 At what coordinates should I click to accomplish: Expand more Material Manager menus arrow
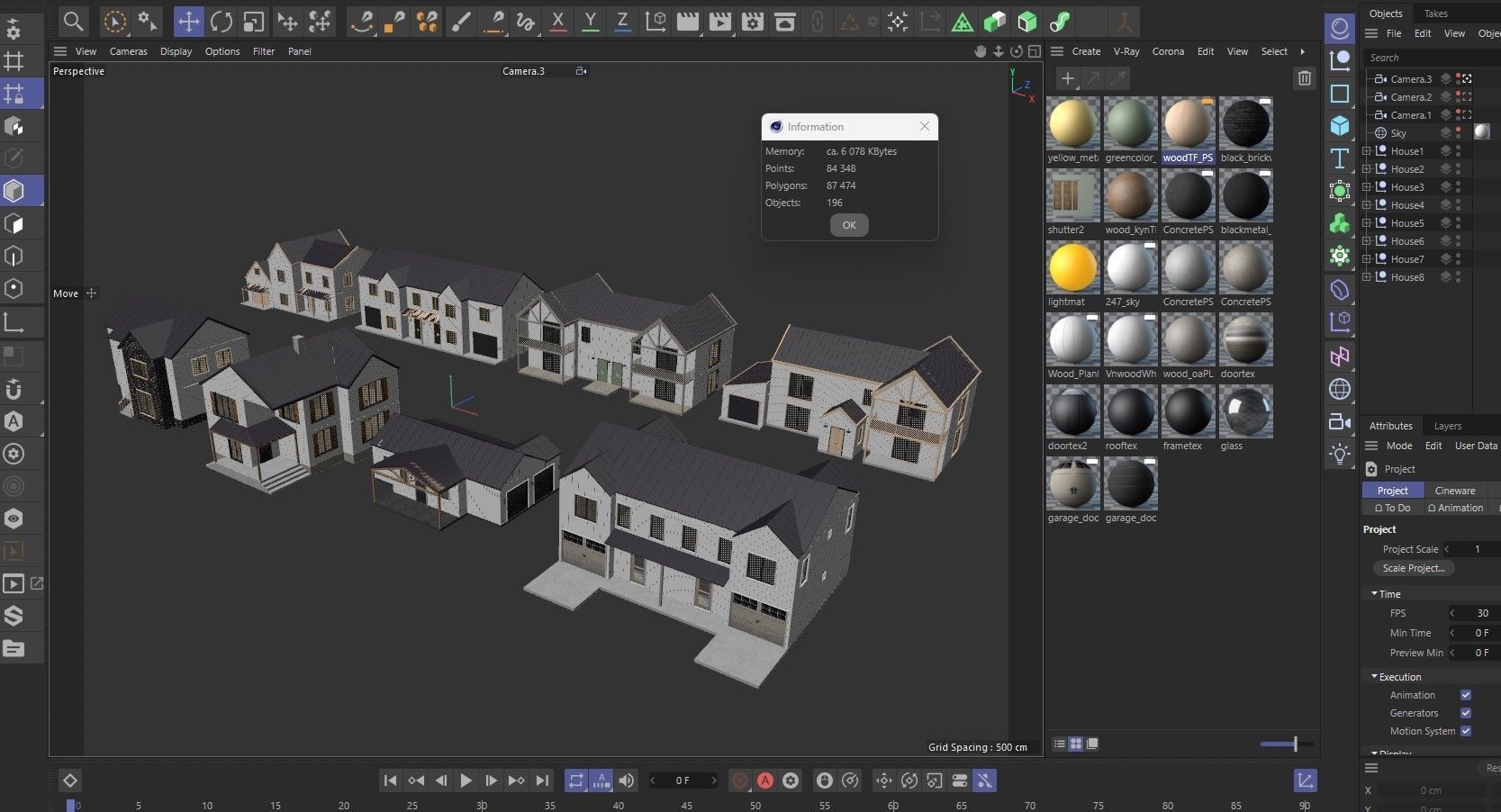1302,51
